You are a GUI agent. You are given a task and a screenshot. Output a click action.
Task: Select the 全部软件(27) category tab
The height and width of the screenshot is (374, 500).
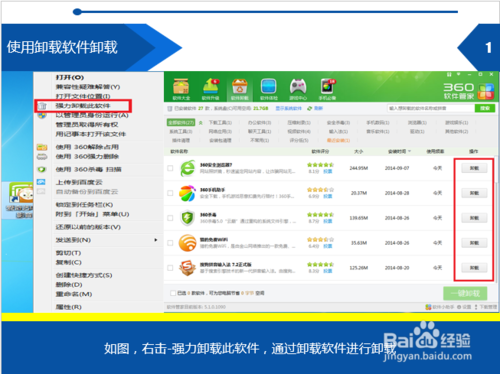point(181,123)
